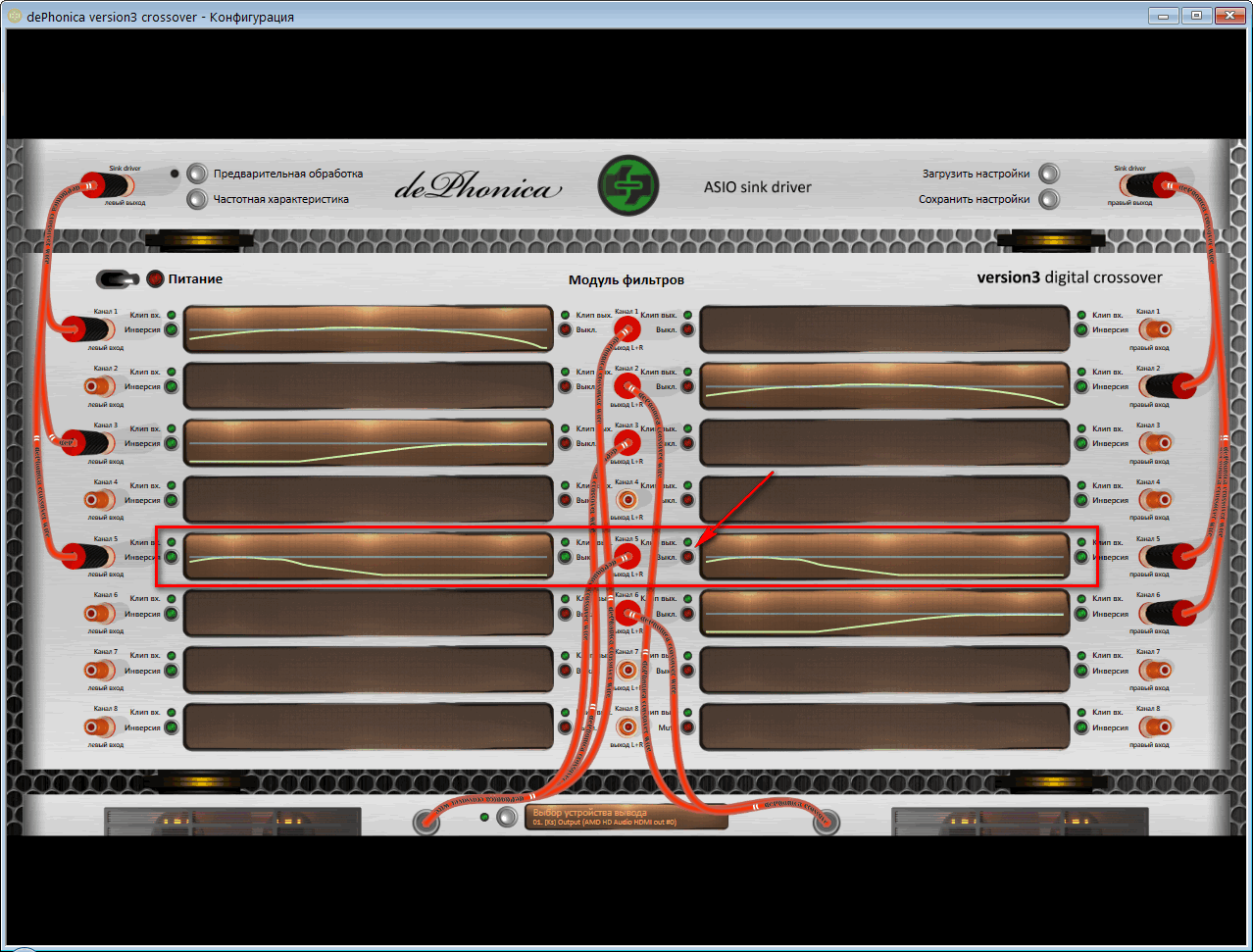The image size is (1253, 952).
Task: Click Канал 7 left input jack
Action: [x=98, y=671]
